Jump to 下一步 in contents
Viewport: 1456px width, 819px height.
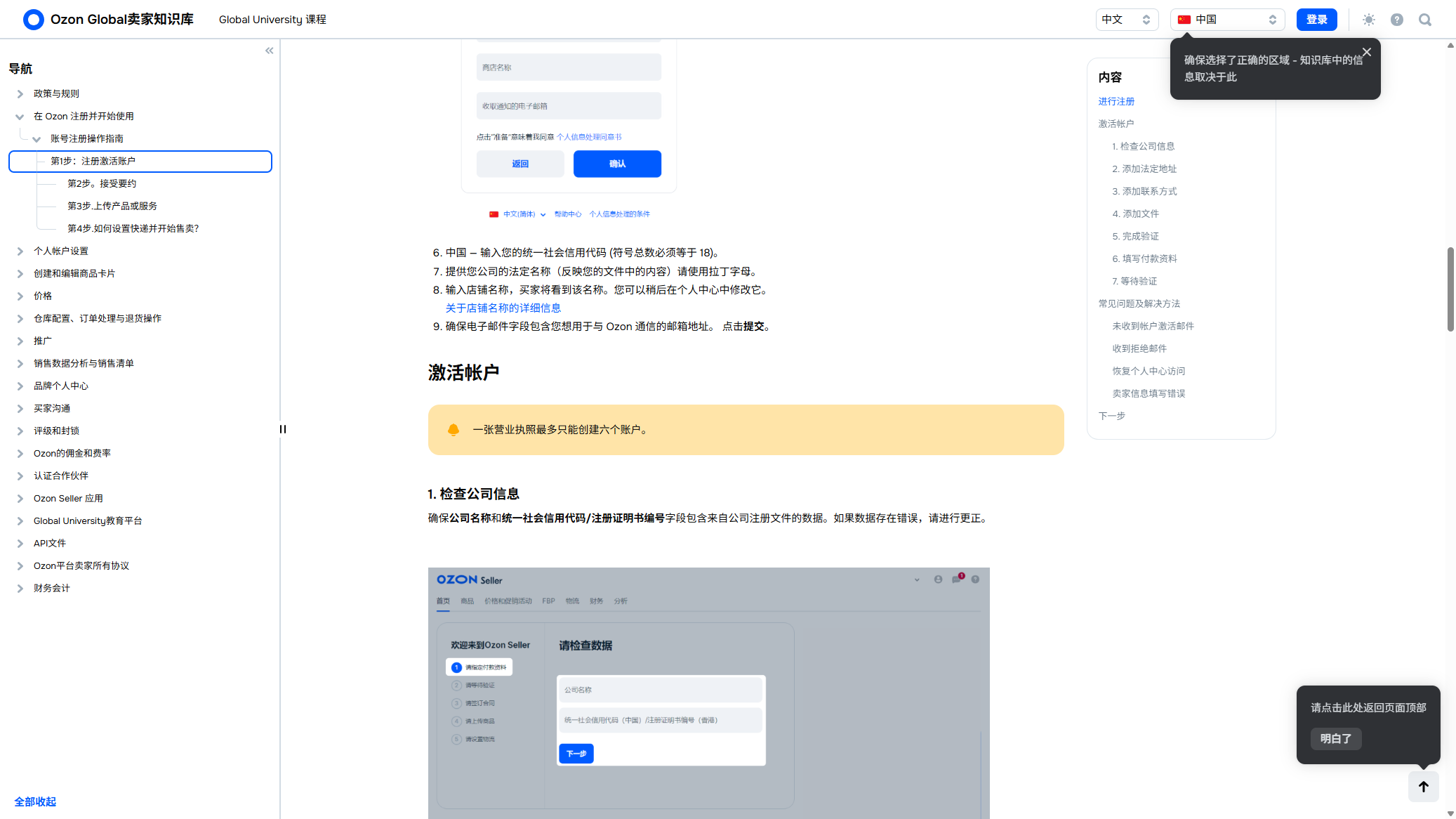tap(1111, 416)
